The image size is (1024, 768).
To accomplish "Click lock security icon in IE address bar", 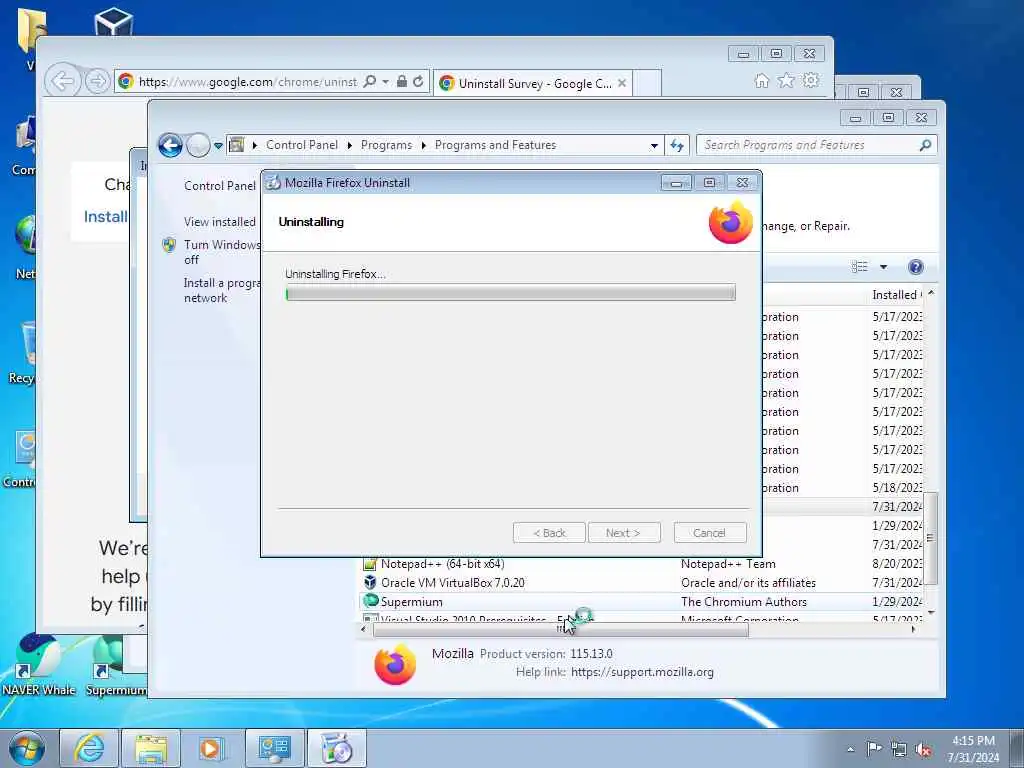I will (402, 82).
